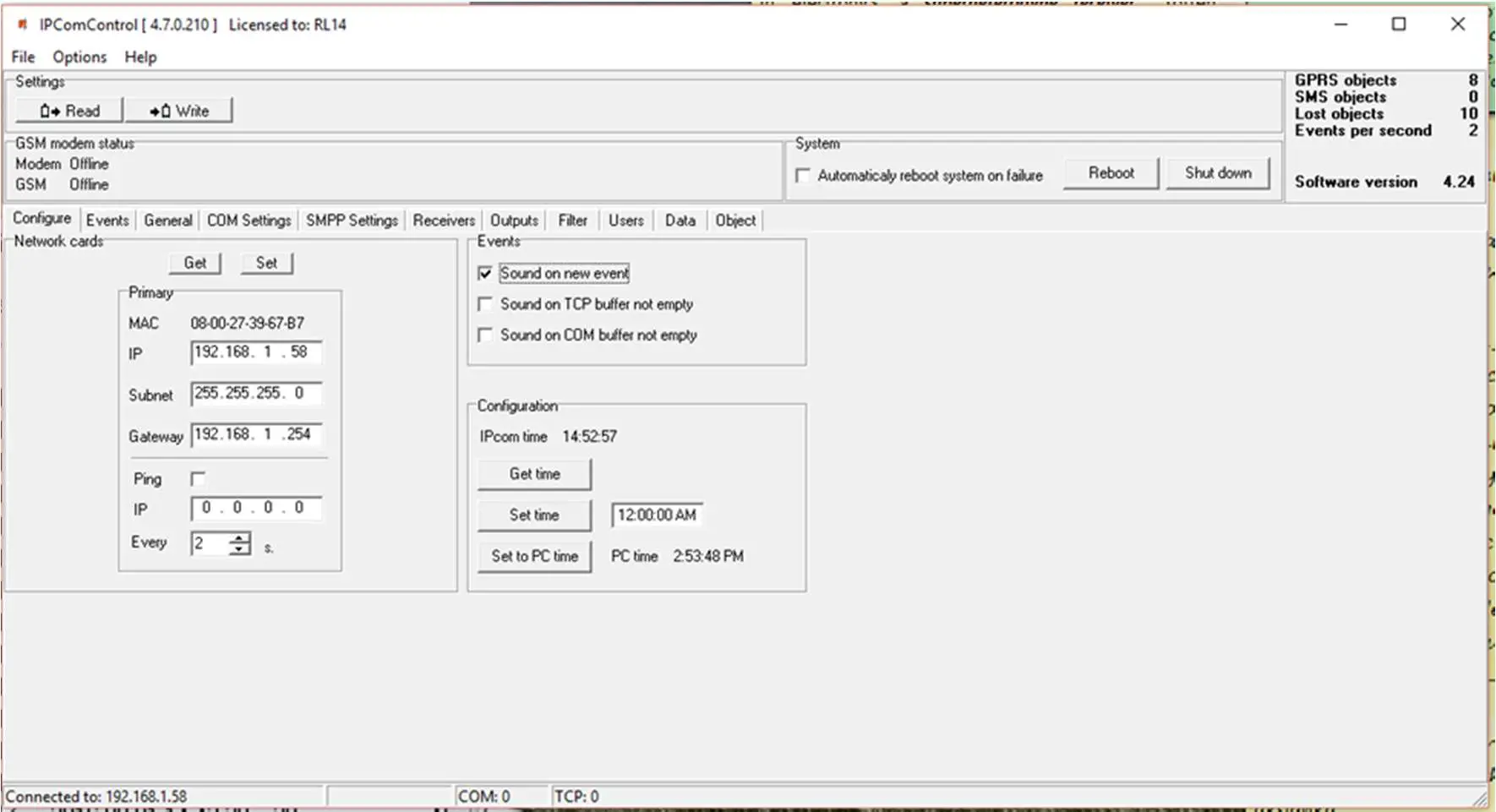Click the IPComControl application icon

20,25
